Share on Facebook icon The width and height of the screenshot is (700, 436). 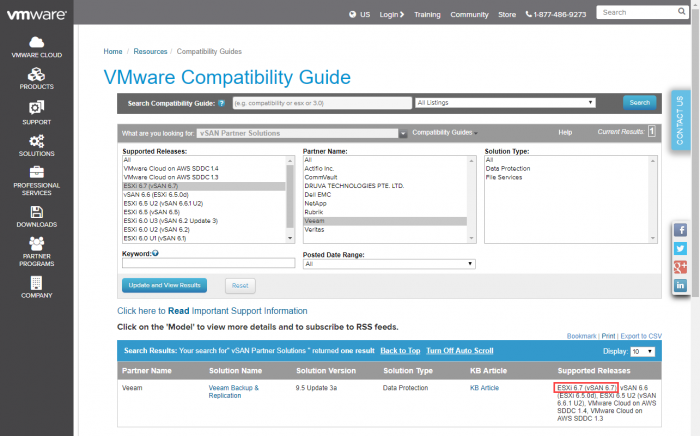(680, 230)
